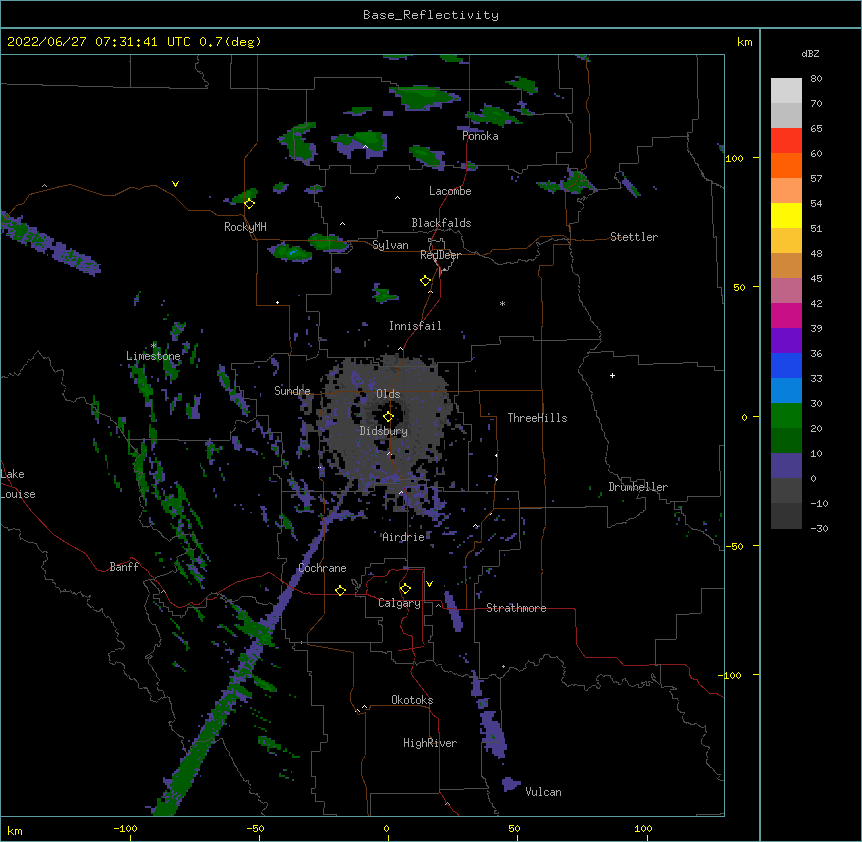The height and width of the screenshot is (842, 862).
Task: Click the Ponoka city label
Action: (480, 136)
